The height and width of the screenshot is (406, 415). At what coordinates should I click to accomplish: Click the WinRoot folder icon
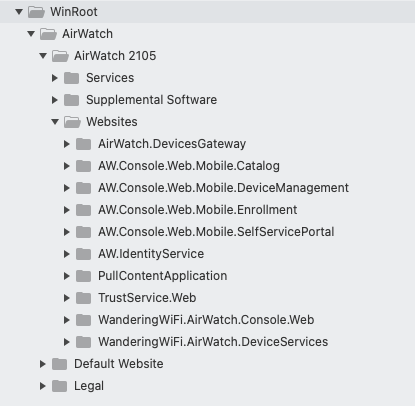point(36,12)
